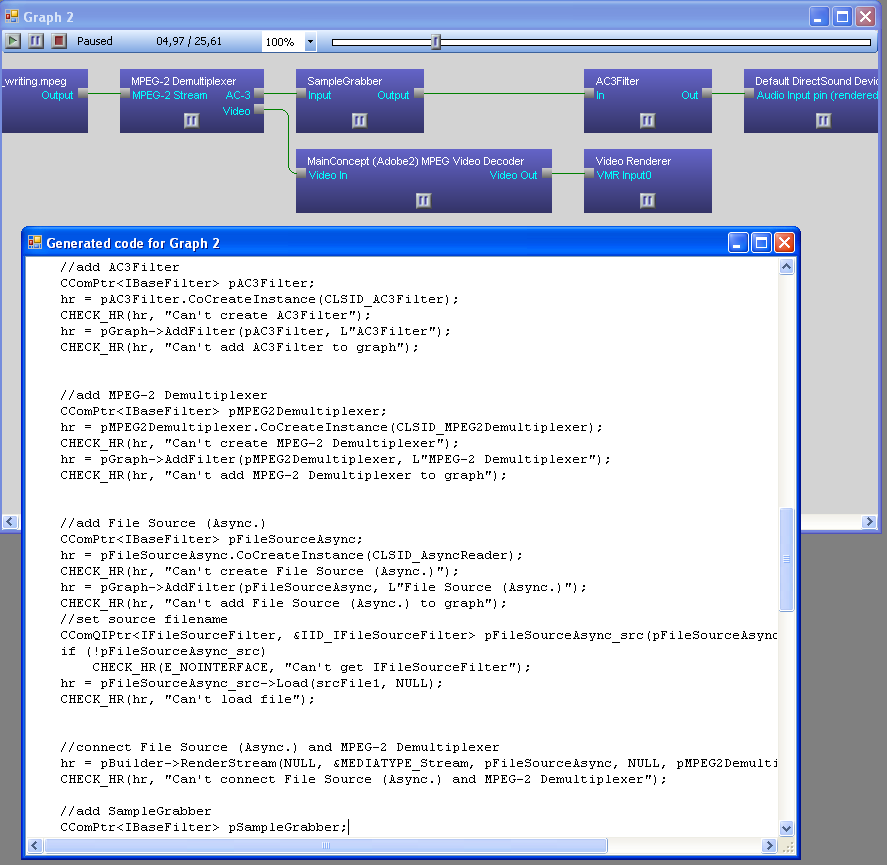Viewport: 887px width, 865px height.
Task: Click the code window resize grip corner
Action: point(787,846)
